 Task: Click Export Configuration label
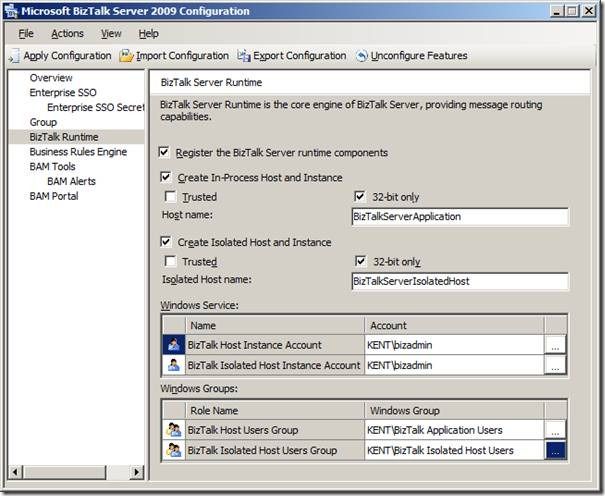point(299,56)
